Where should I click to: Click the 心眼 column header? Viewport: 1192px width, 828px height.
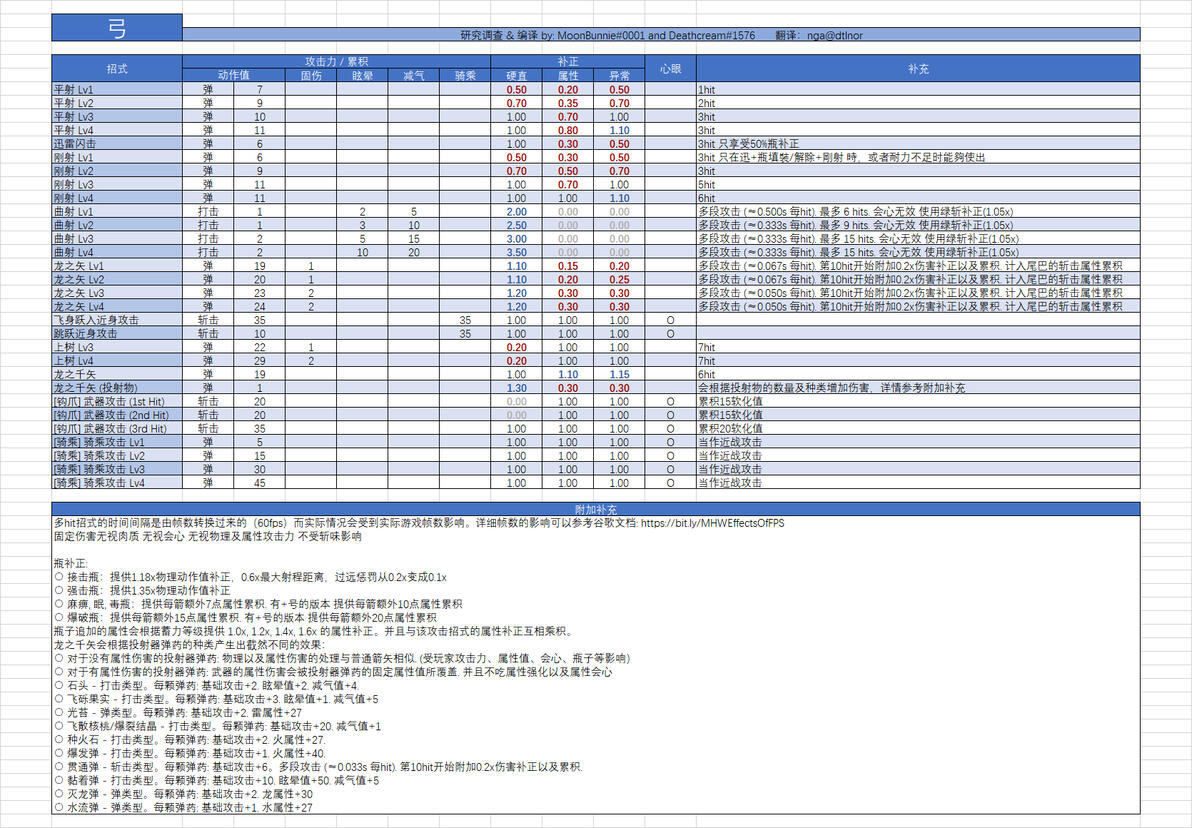[x=670, y=68]
